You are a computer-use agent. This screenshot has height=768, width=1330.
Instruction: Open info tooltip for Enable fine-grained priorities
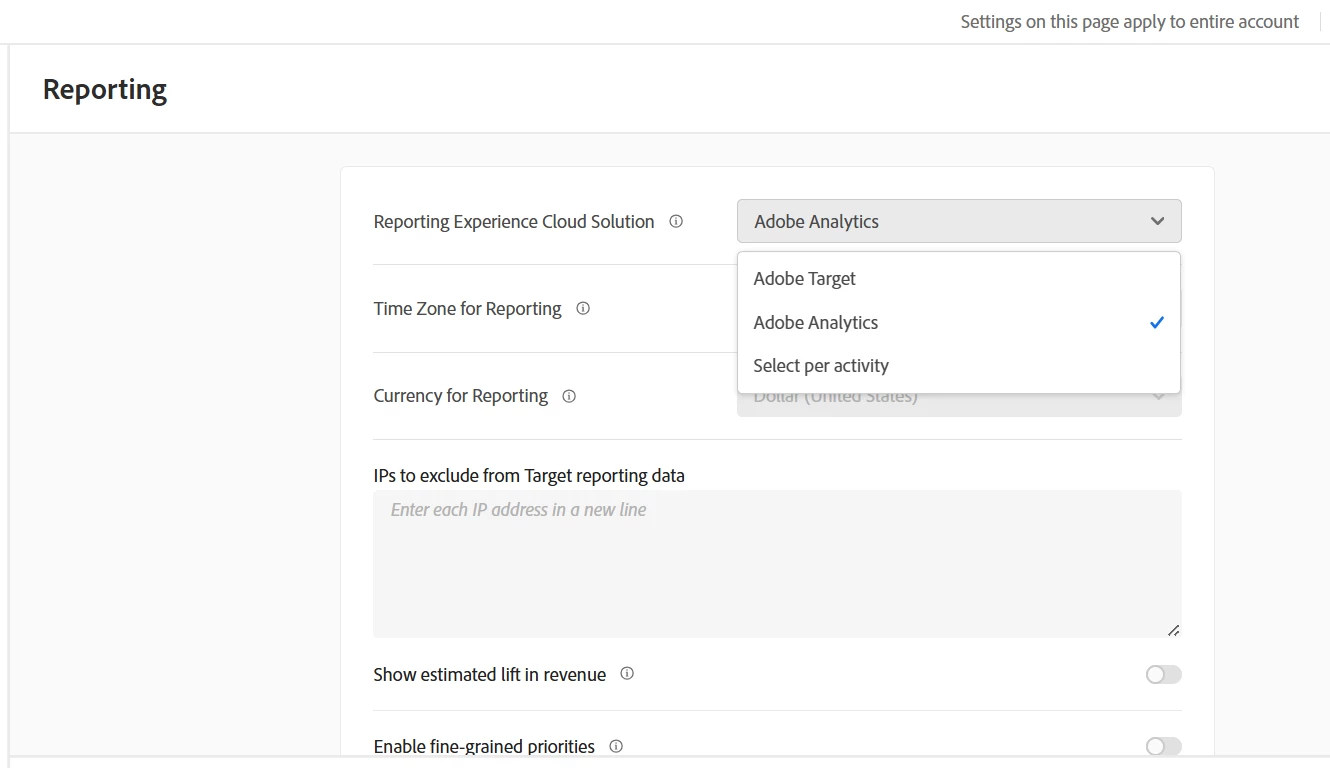click(x=616, y=746)
